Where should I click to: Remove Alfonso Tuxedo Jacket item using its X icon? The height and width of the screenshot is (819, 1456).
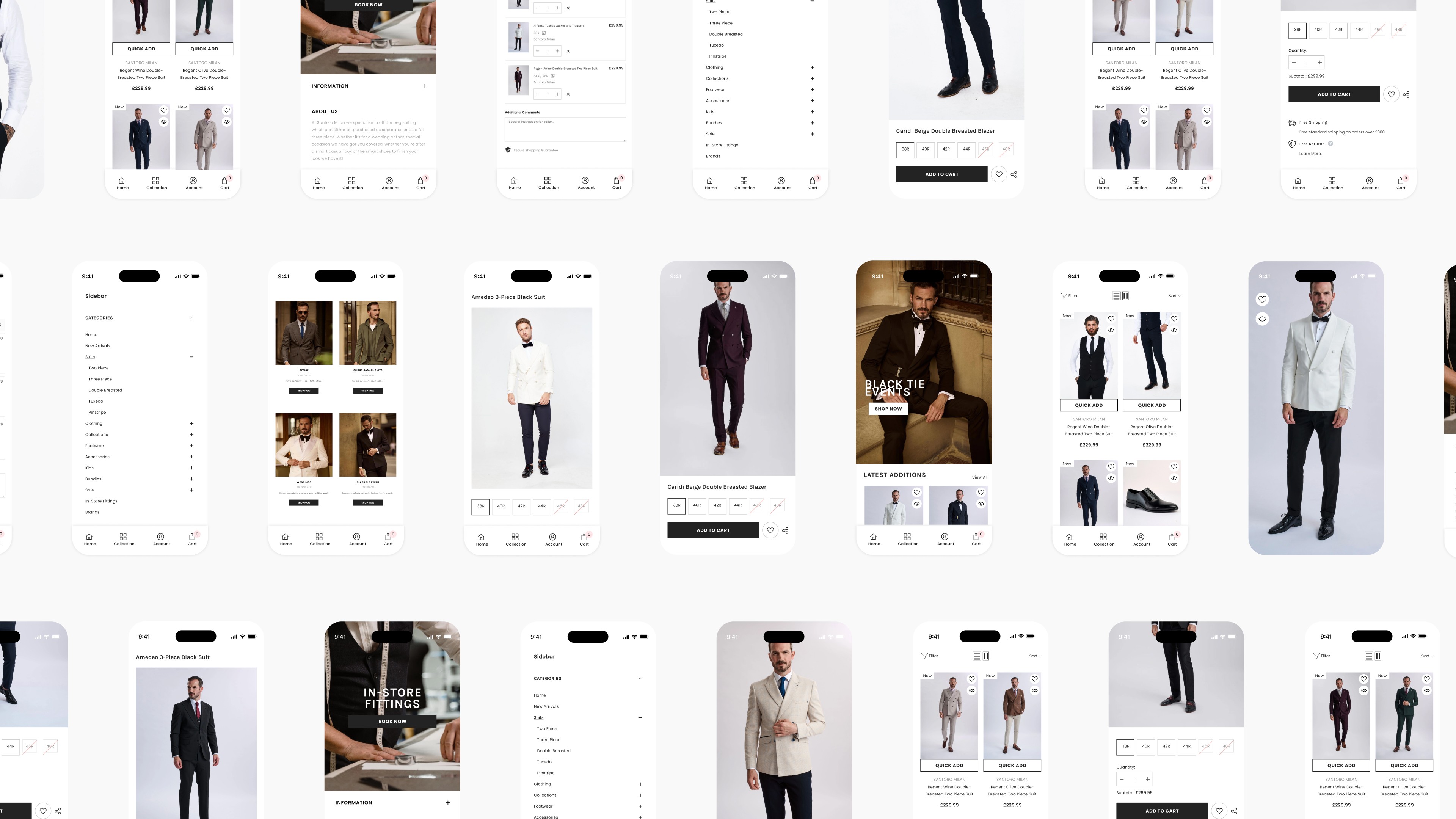(568, 52)
